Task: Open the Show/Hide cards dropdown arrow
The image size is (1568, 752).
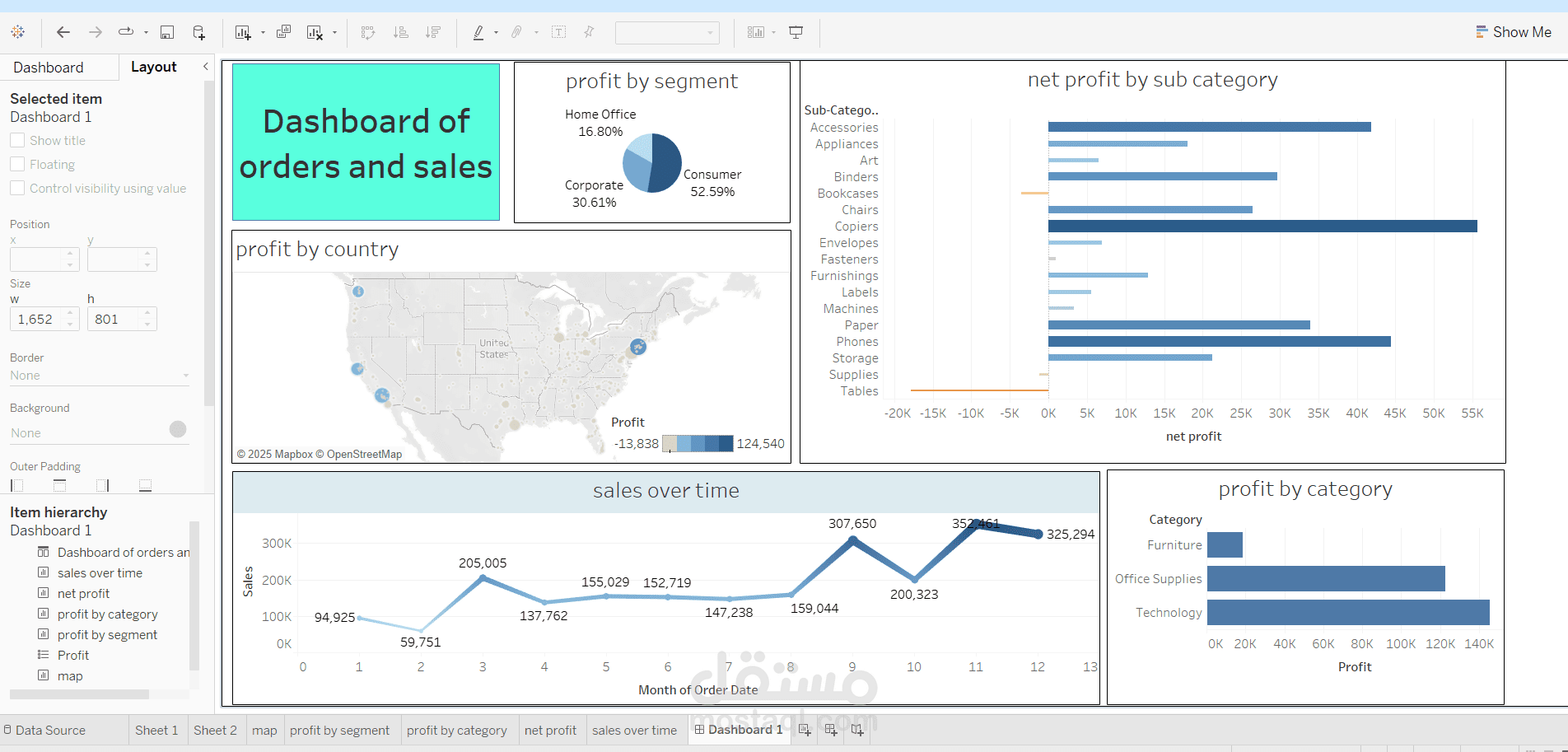Action: point(774,33)
